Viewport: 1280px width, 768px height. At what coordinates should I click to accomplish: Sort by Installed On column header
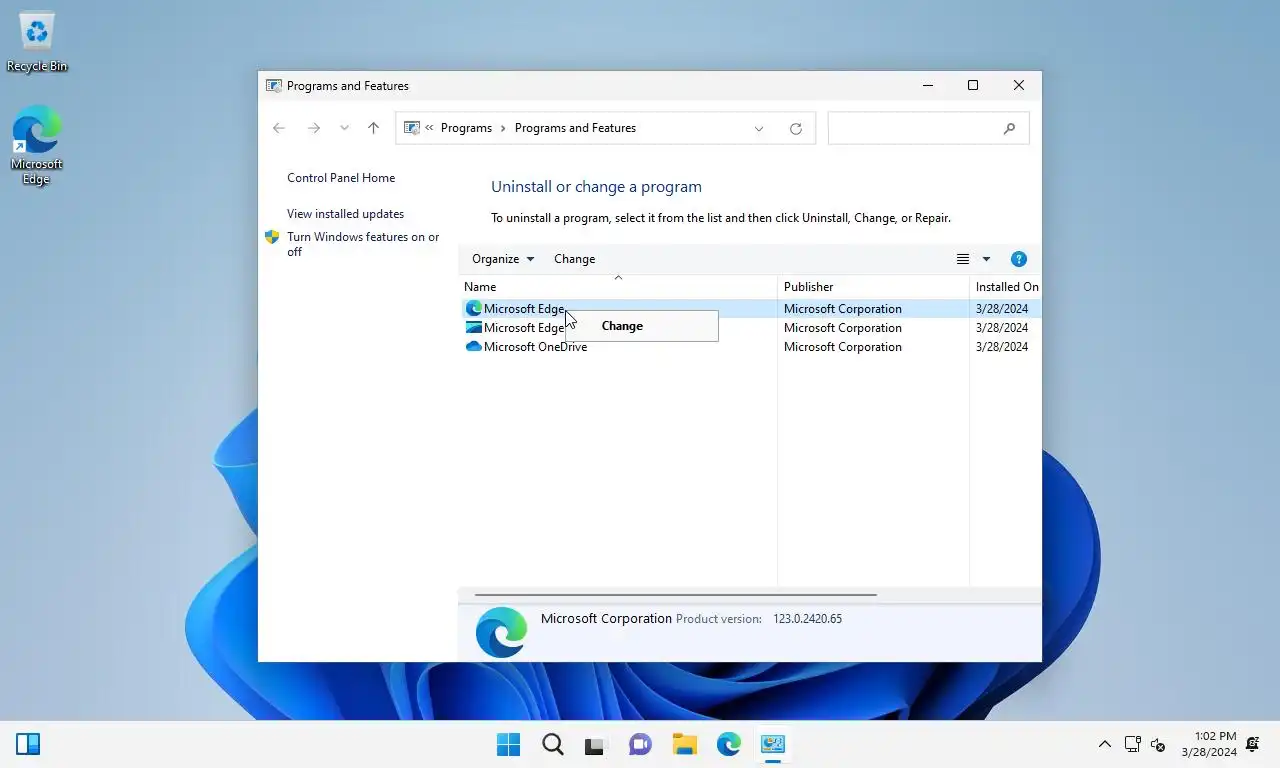1006,287
